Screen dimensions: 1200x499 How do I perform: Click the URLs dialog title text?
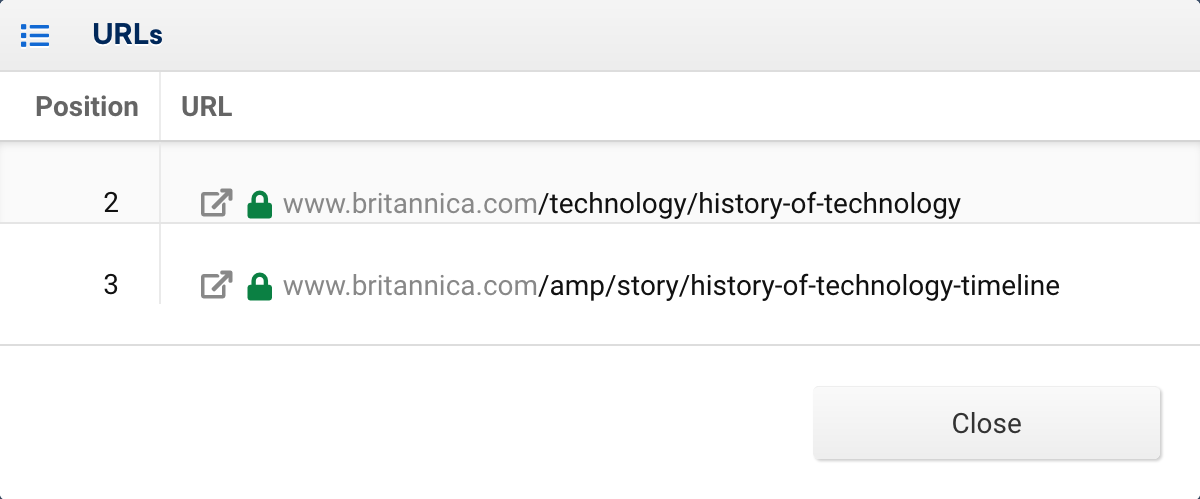click(x=128, y=35)
